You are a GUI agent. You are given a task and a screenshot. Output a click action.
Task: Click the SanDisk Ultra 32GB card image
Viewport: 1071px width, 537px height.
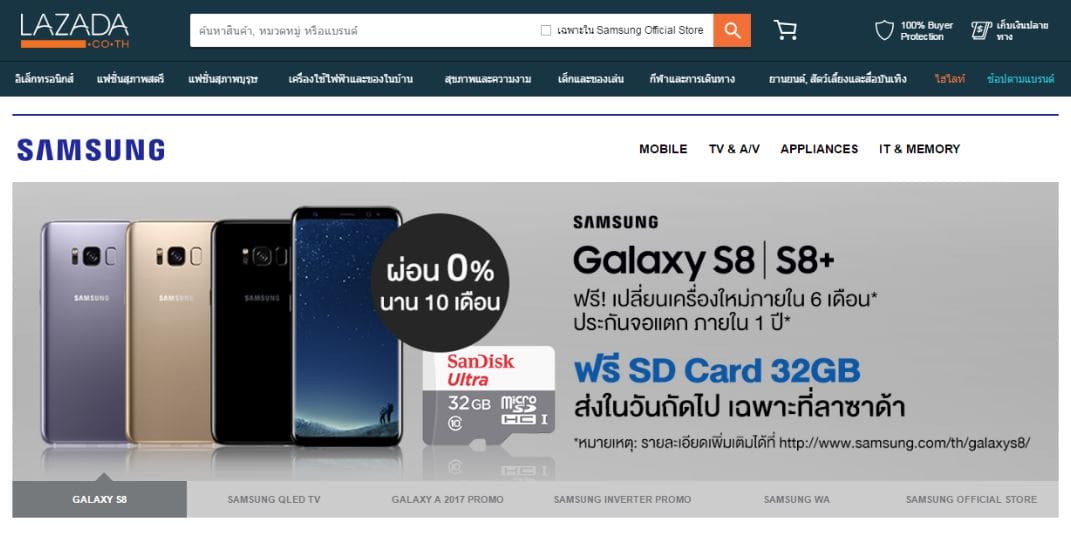(x=488, y=396)
